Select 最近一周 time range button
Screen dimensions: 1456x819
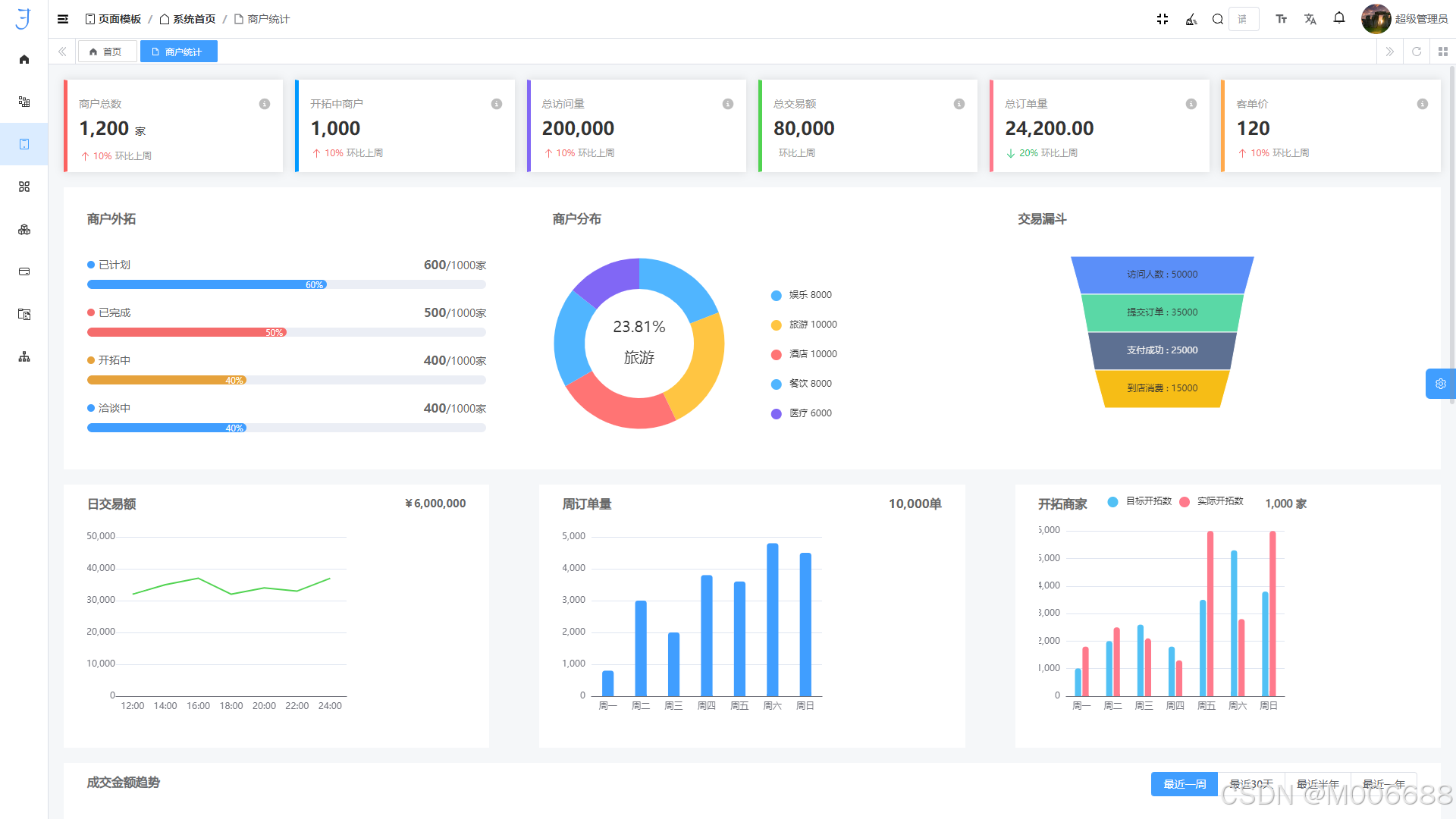click(x=1184, y=784)
